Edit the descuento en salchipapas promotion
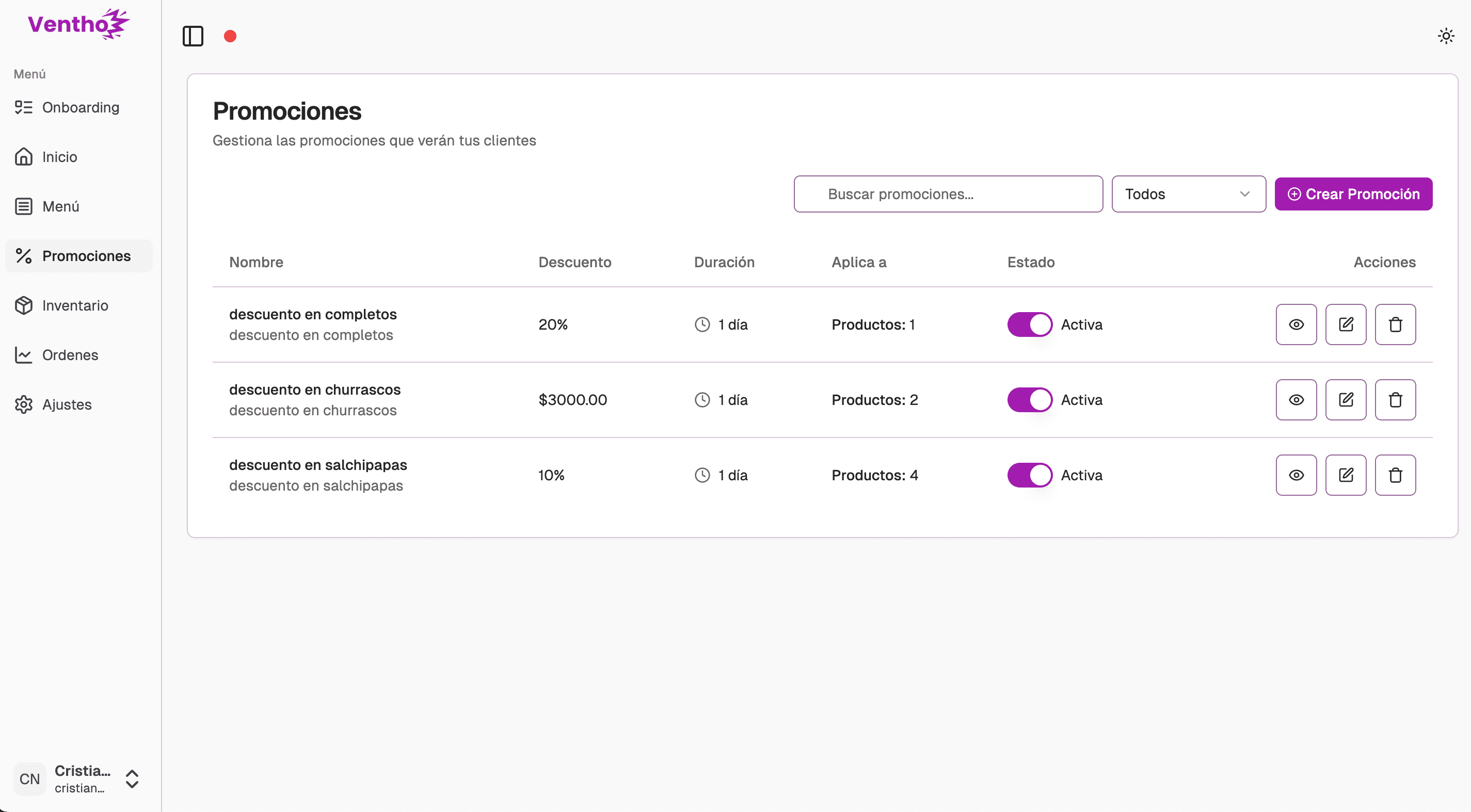This screenshot has height=812, width=1471. click(x=1346, y=475)
